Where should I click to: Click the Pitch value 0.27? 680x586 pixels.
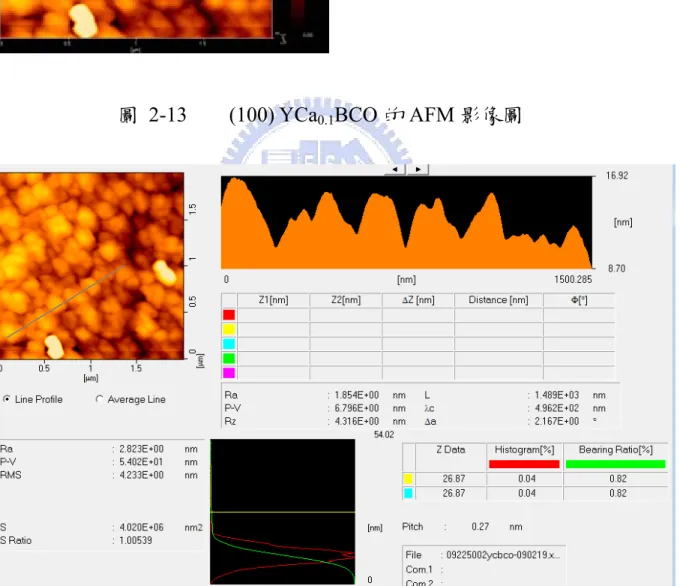pos(480,527)
